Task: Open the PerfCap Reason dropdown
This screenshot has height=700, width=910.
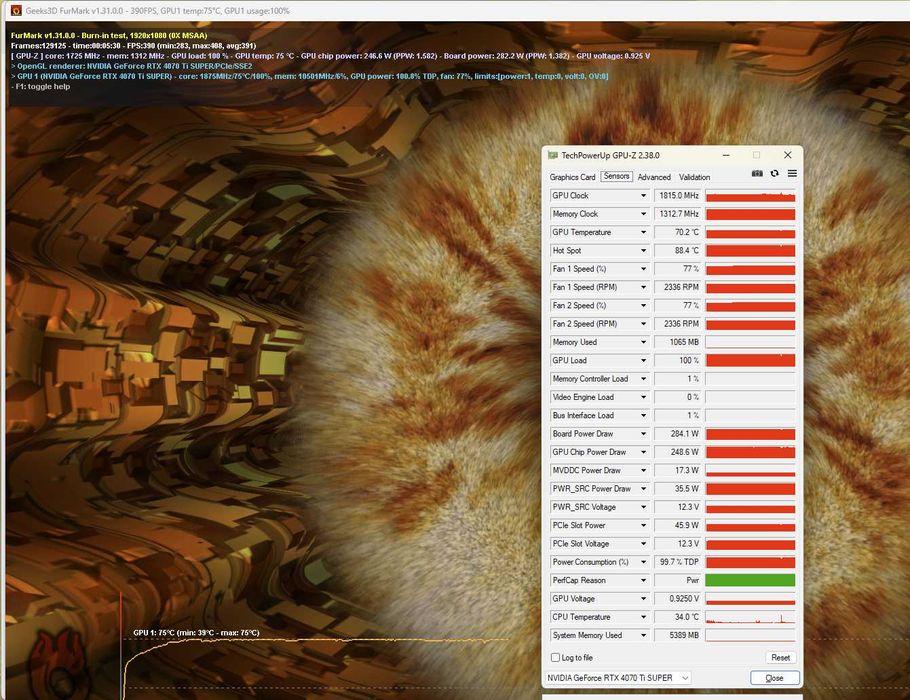Action: 643,580
